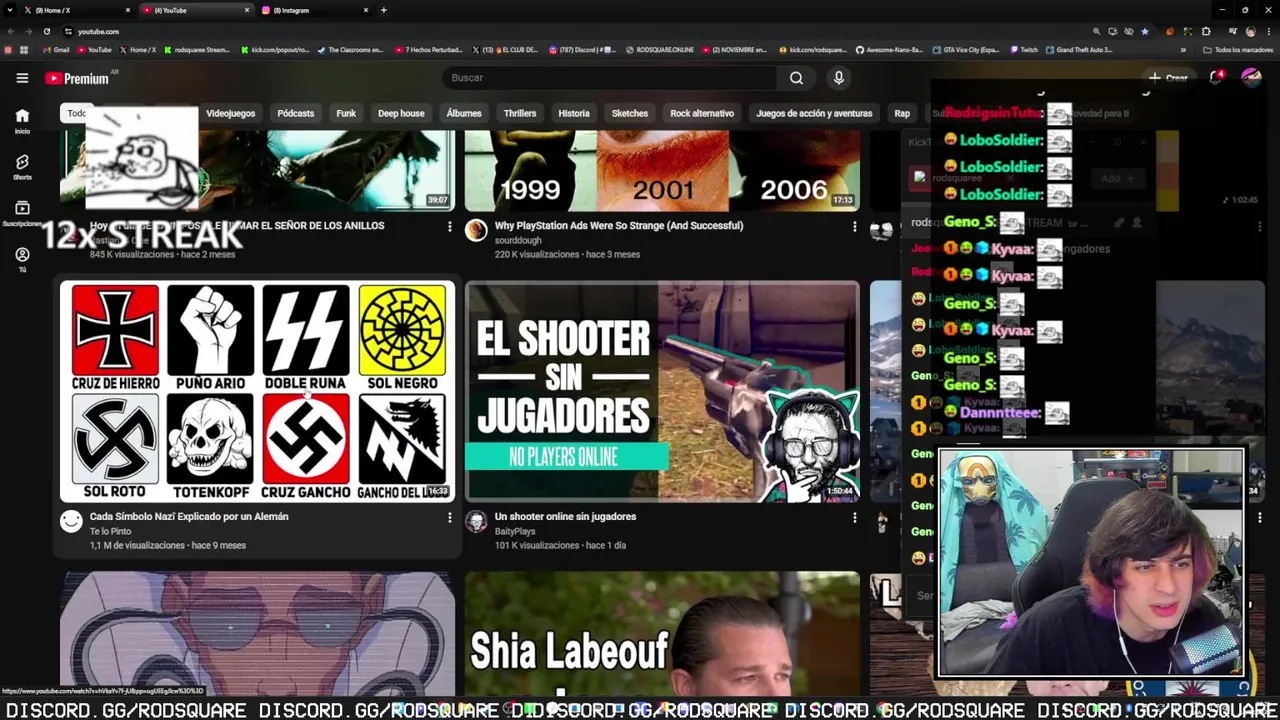Close the Instagram browser tab
Image resolution: width=1280 pixels, height=720 pixels.
pos(366,10)
